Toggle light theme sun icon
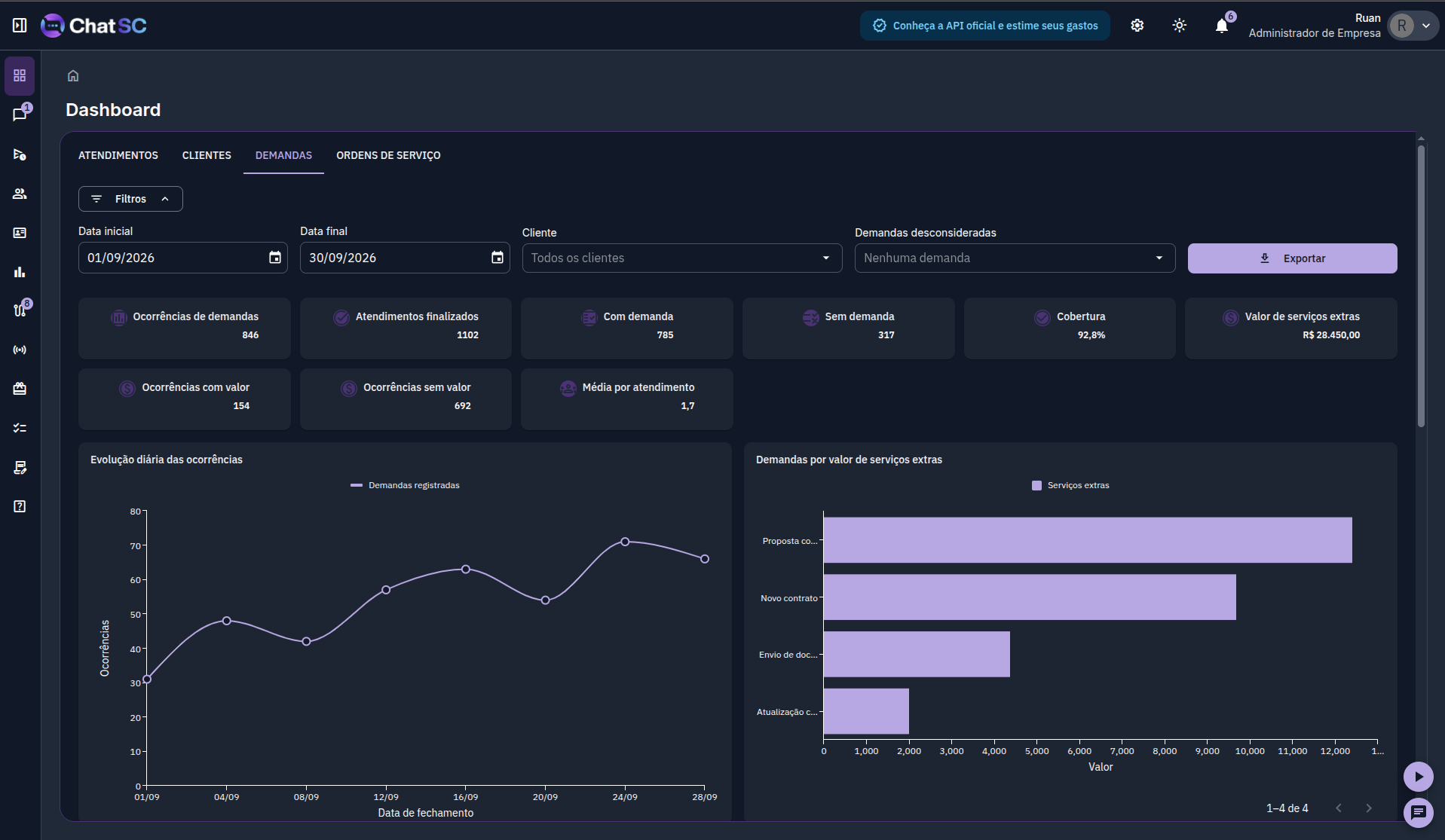Viewport: 1445px width, 840px height. (1179, 25)
